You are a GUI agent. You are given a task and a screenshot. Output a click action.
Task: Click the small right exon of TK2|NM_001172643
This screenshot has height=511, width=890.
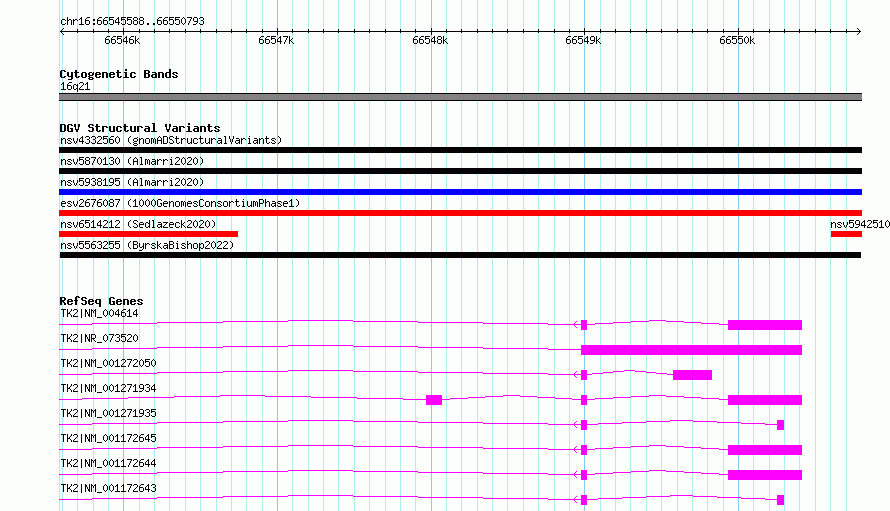coord(780,500)
